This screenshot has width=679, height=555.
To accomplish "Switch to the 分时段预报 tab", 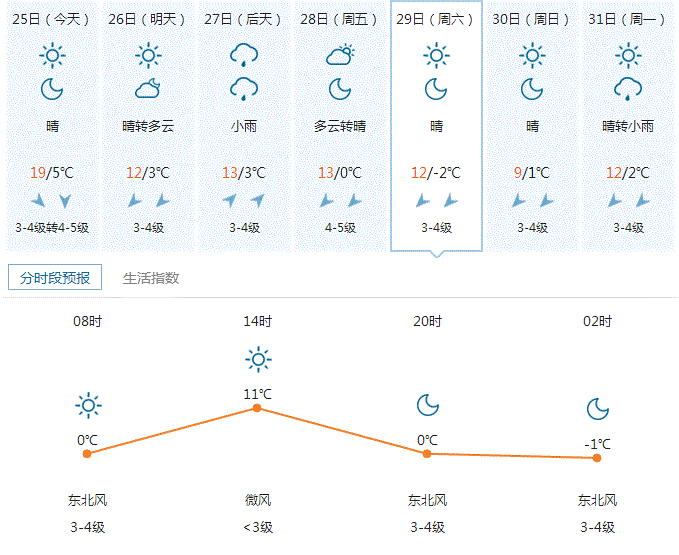I will coord(55,278).
